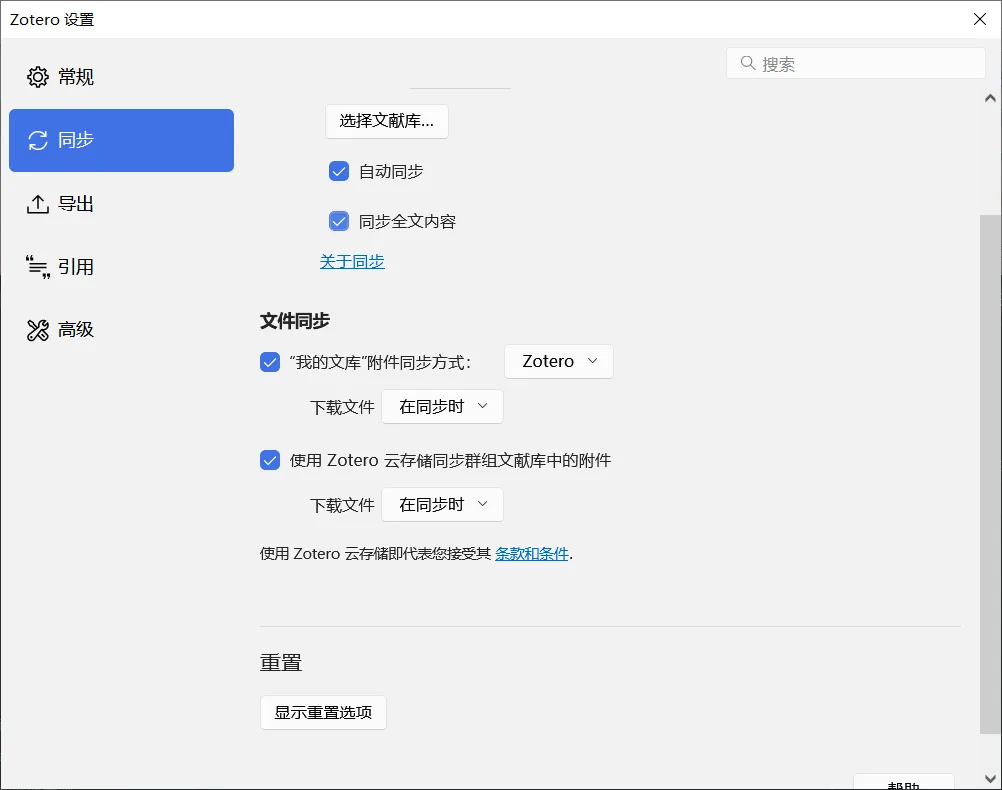Click the citation quote icon beside 引用
Screen dimensions: 1002x790
[x=38, y=267]
